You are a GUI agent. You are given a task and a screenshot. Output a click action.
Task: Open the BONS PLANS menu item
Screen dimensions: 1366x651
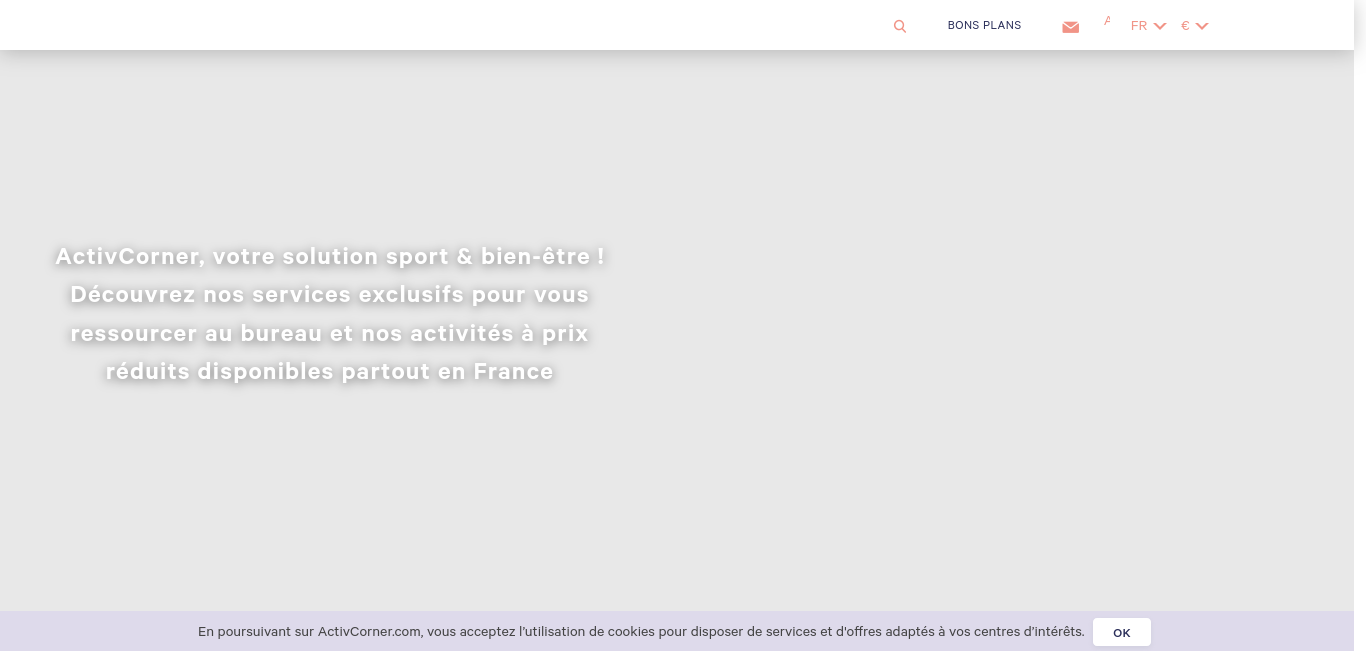(984, 25)
